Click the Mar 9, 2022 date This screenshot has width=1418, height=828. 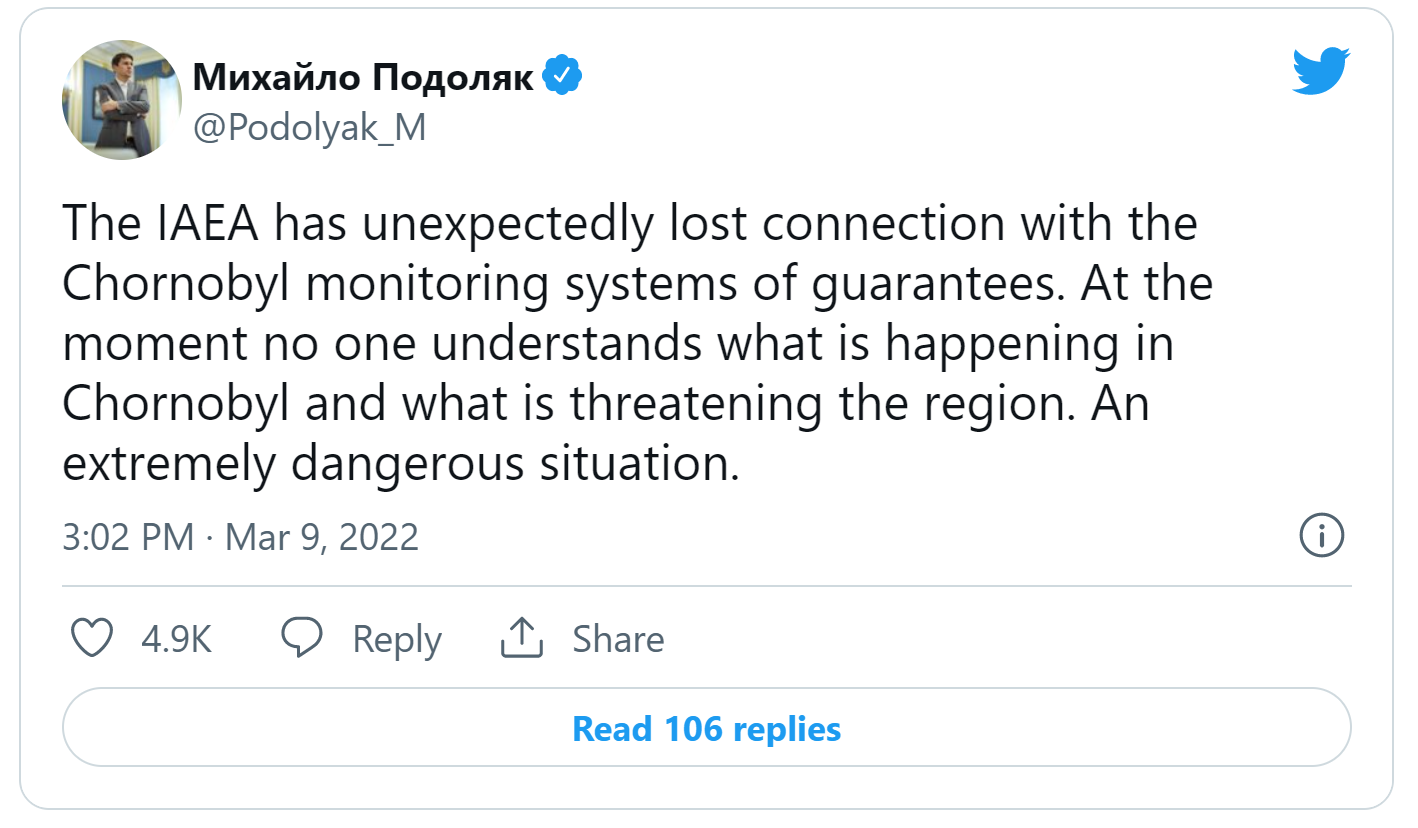coord(322,537)
